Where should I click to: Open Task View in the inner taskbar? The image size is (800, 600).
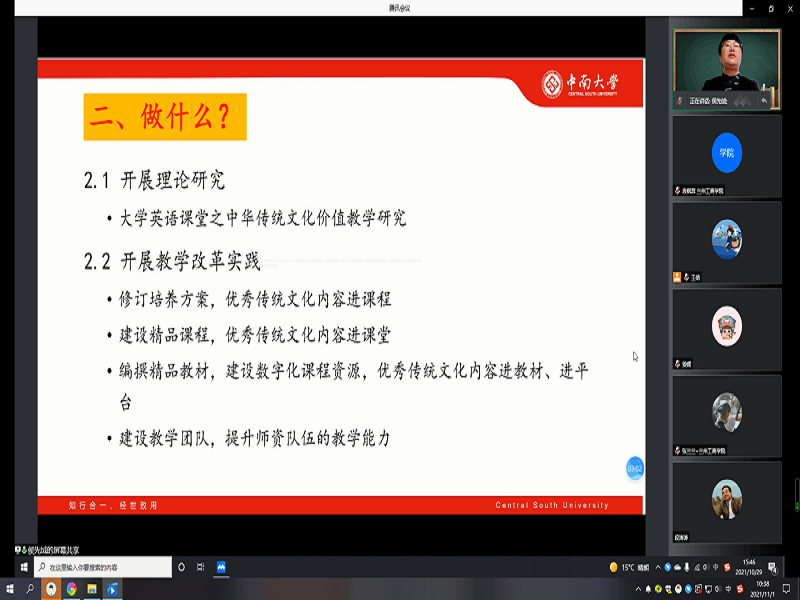coord(200,567)
